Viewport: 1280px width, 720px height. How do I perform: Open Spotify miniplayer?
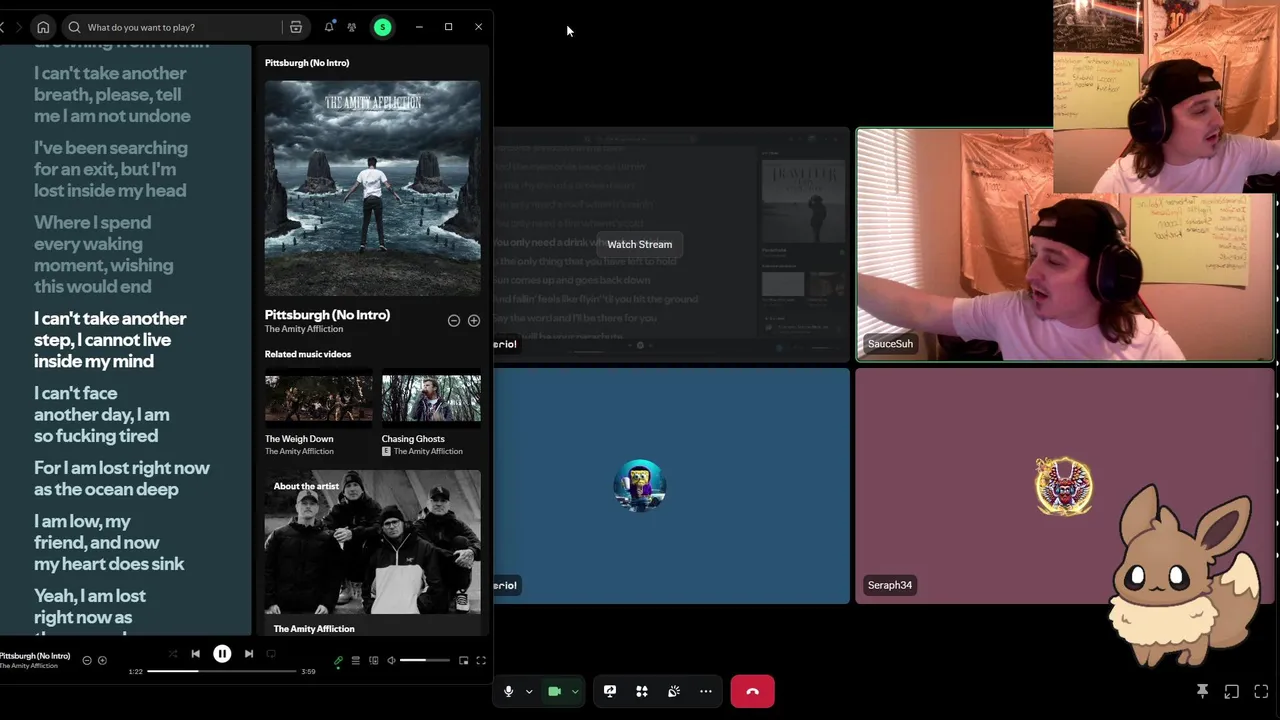pyautogui.click(x=463, y=661)
